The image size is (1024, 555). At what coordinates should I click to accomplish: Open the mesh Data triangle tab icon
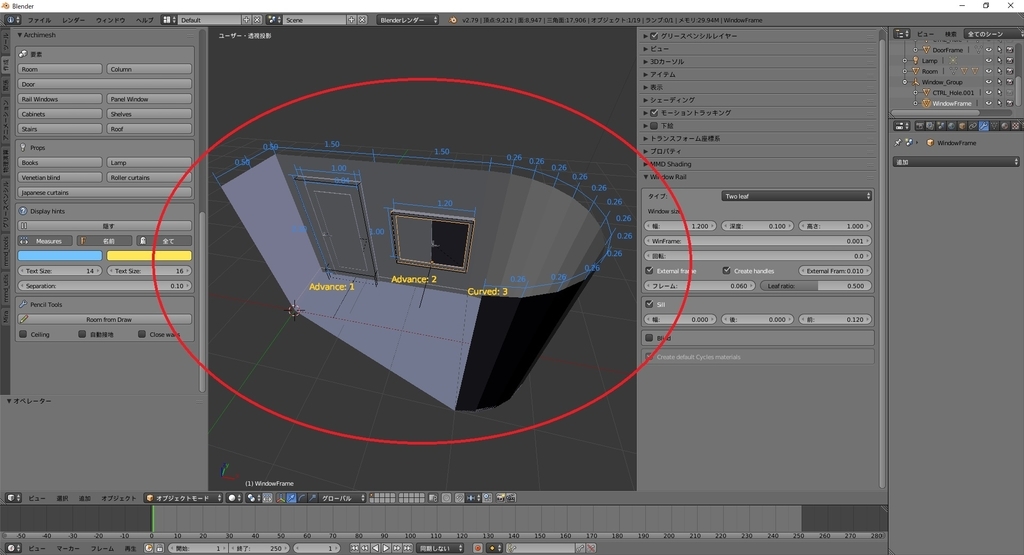(x=994, y=126)
